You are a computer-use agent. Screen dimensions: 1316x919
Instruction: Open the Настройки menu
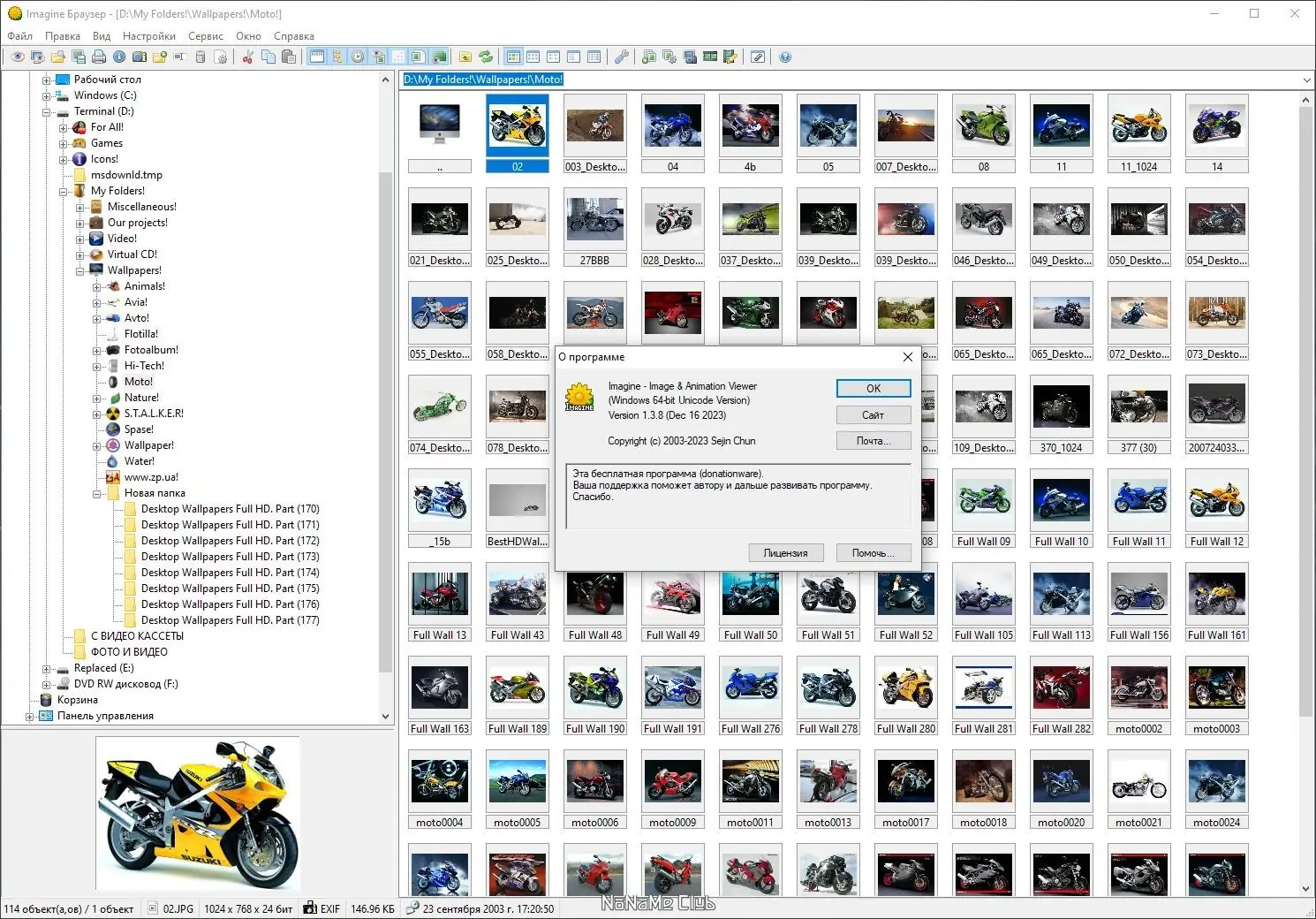click(149, 36)
